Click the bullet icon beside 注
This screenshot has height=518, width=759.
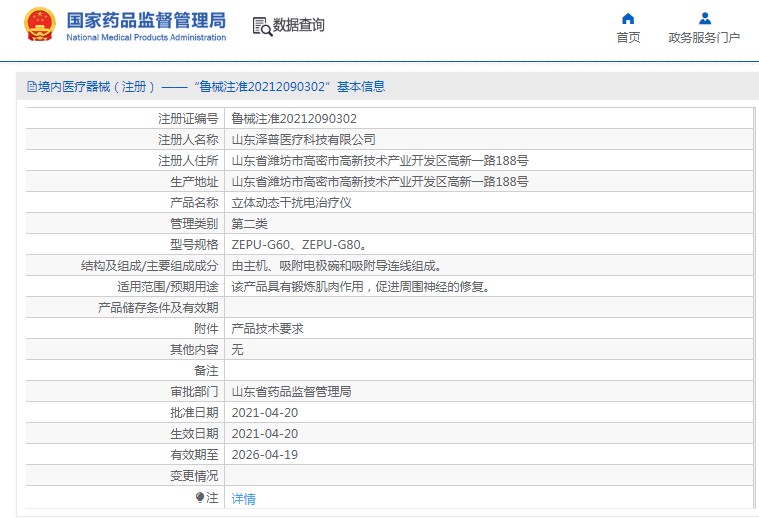[x=200, y=497]
